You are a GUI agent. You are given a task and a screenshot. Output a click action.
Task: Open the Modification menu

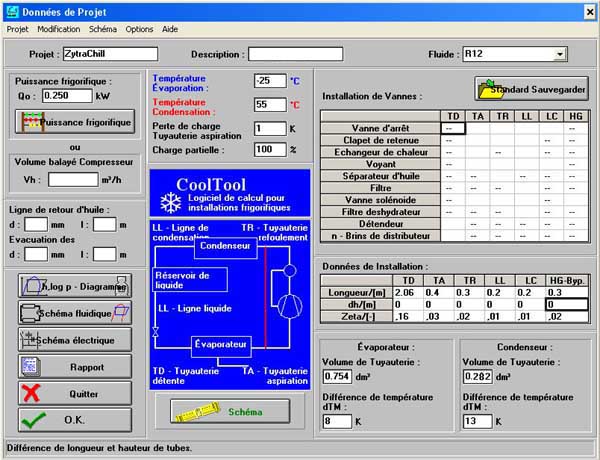pyautogui.click(x=59, y=29)
